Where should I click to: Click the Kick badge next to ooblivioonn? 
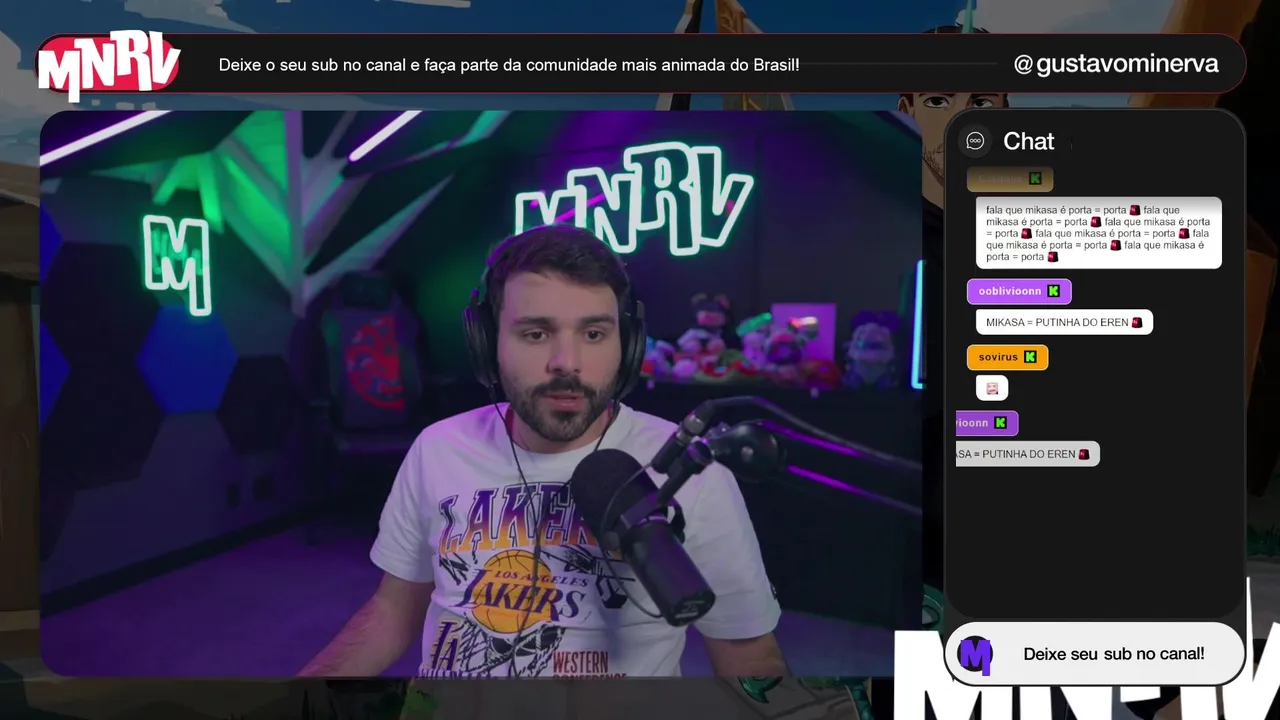pyautogui.click(x=1053, y=291)
